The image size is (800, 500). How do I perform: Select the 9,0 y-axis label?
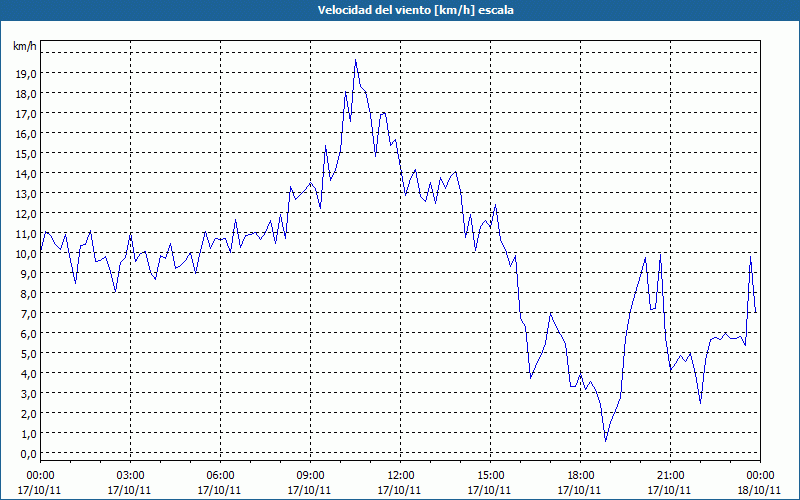pos(28,273)
